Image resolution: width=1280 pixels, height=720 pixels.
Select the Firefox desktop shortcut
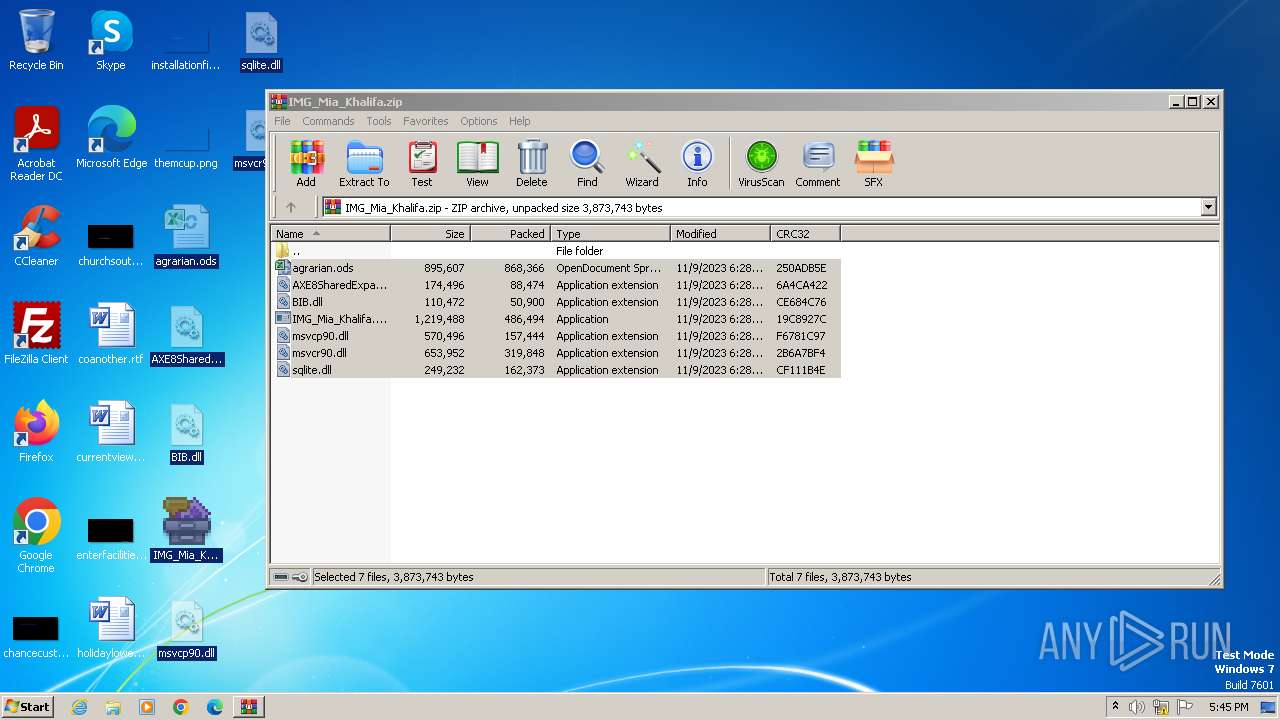[x=36, y=432]
